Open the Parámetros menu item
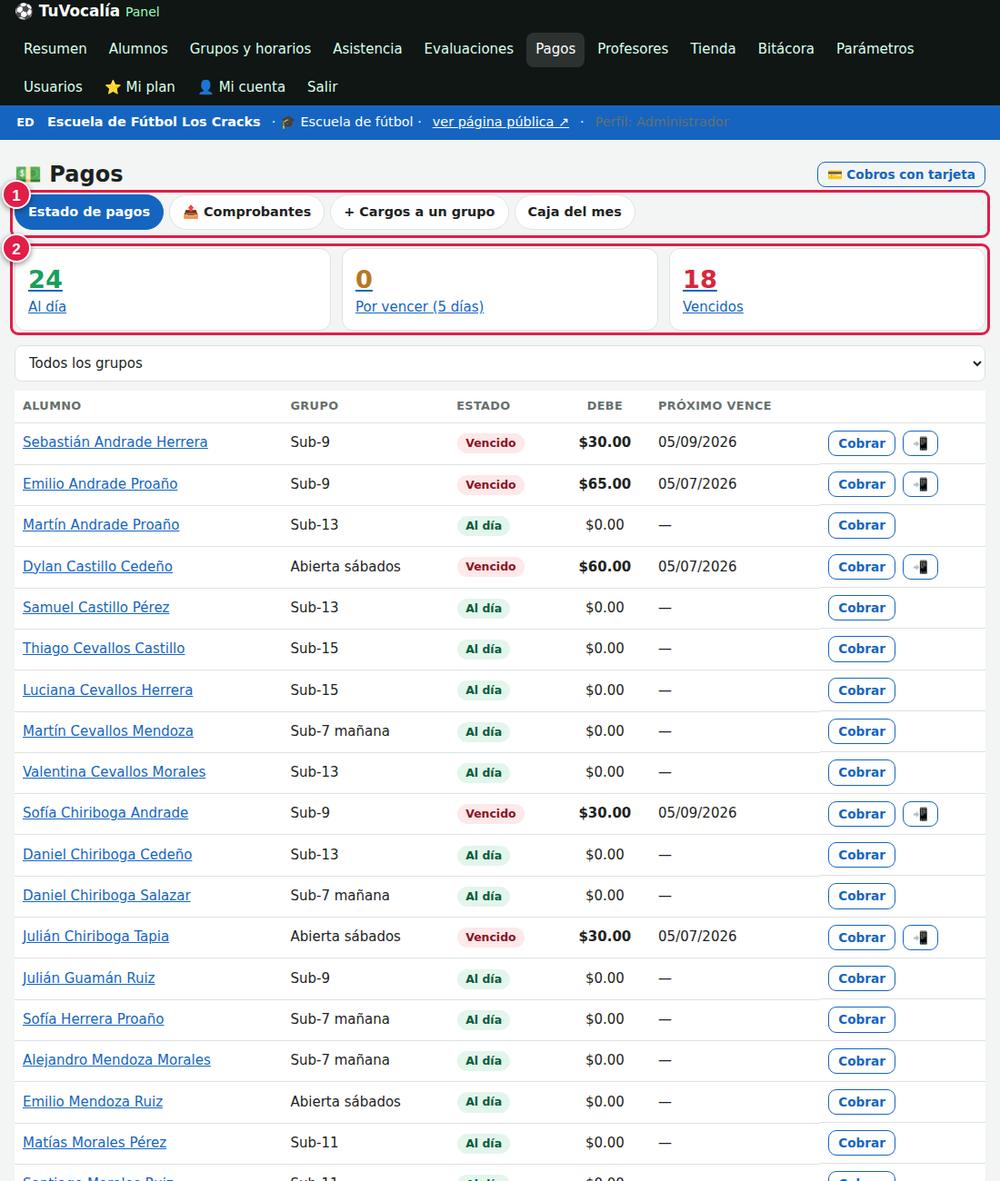The height and width of the screenshot is (1181, 1000). [x=875, y=49]
